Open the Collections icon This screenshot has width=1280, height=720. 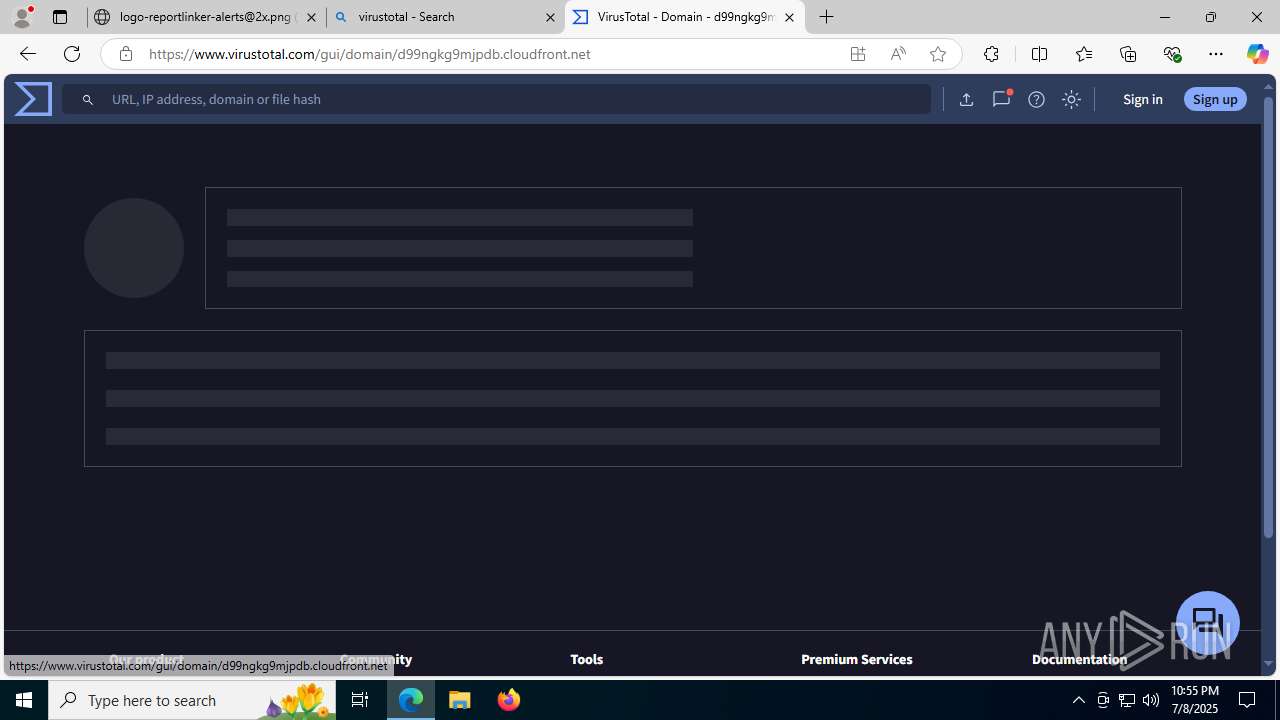point(1128,54)
